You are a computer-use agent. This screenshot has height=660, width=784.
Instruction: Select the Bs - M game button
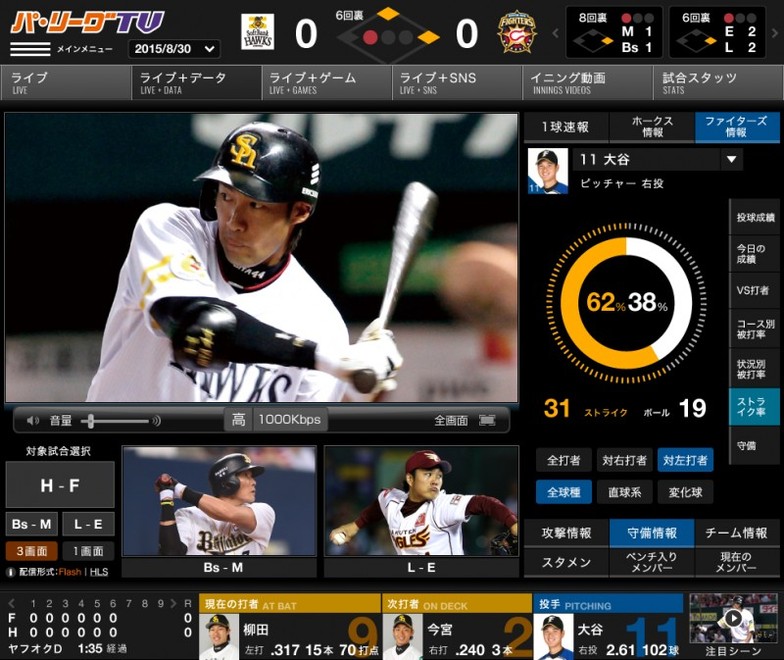31,524
